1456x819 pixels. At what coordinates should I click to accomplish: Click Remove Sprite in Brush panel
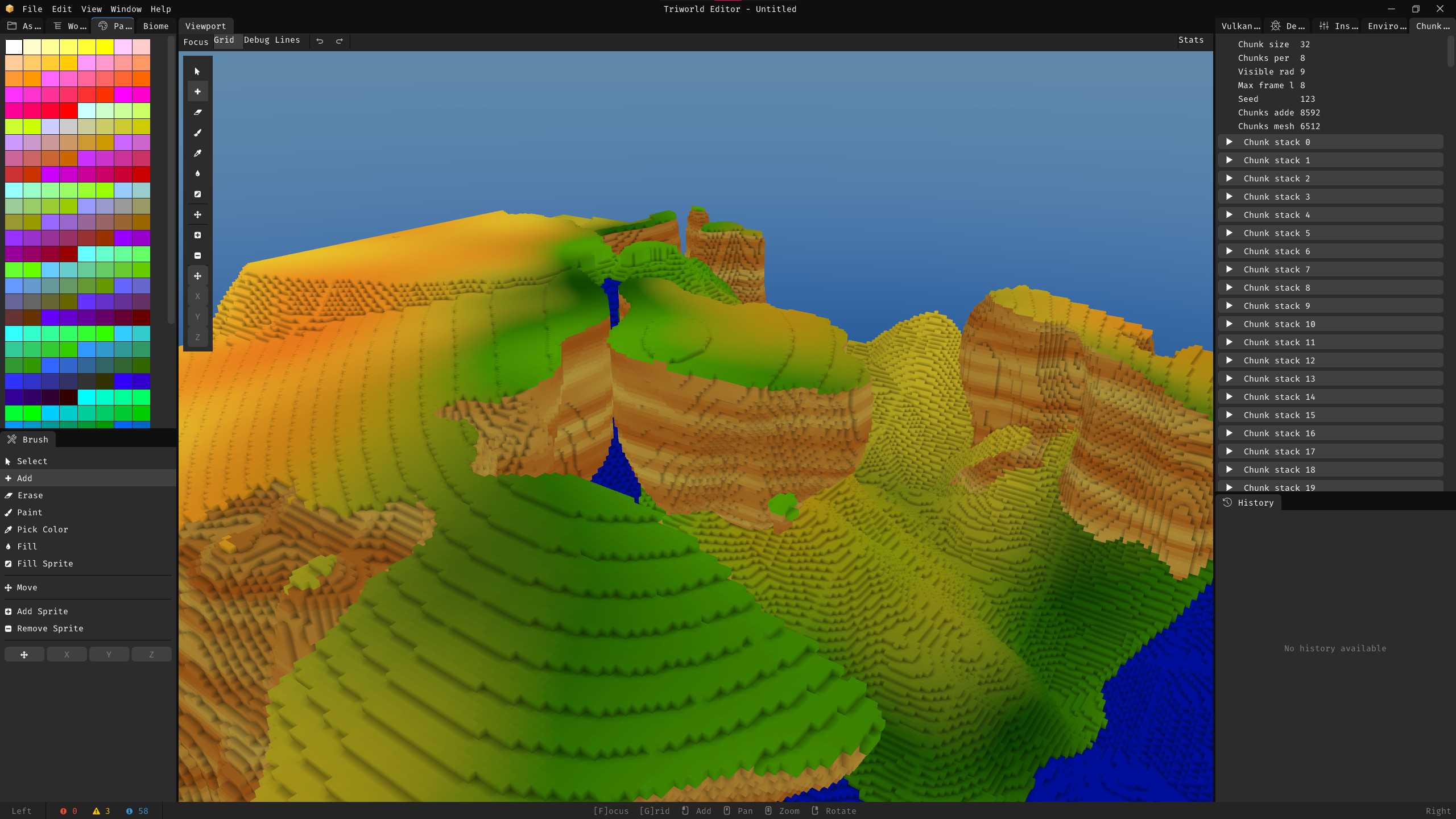pyautogui.click(x=50, y=628)
